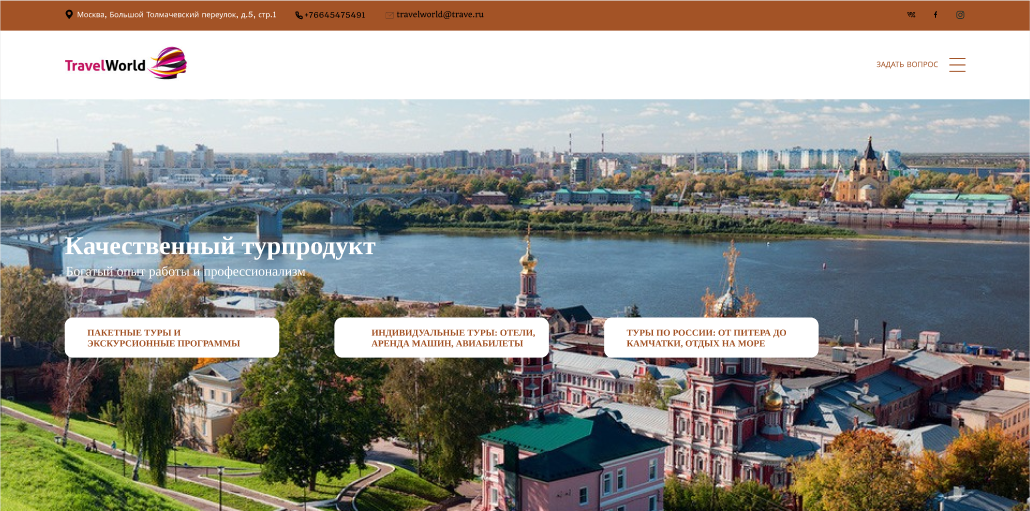Click the TravelWorld logo text
The width and height of the screenshot is (1030, 511).
point(105,65)
